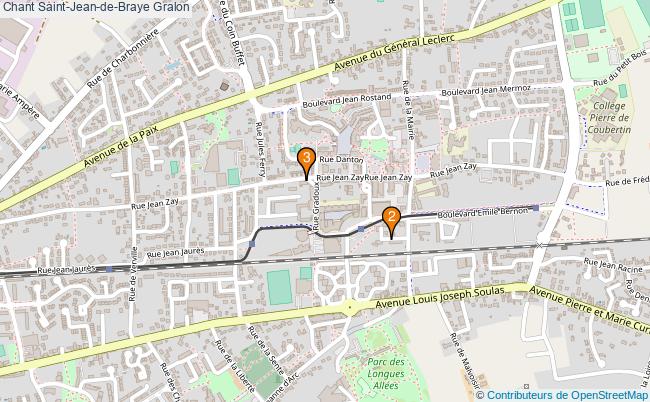Click the tram stop square on curved track near Rue Jean Jaurès
650x402 pixels.
pos(252,244)
